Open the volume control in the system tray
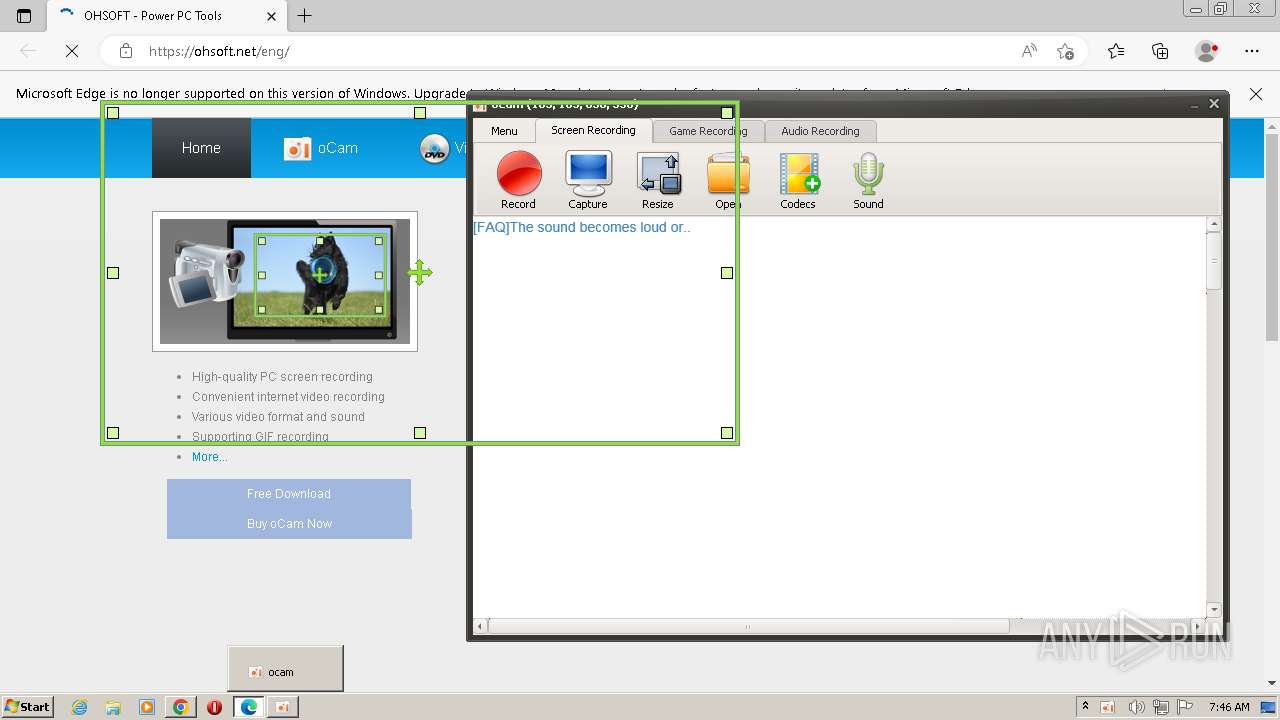 (x=1136, y=707)
